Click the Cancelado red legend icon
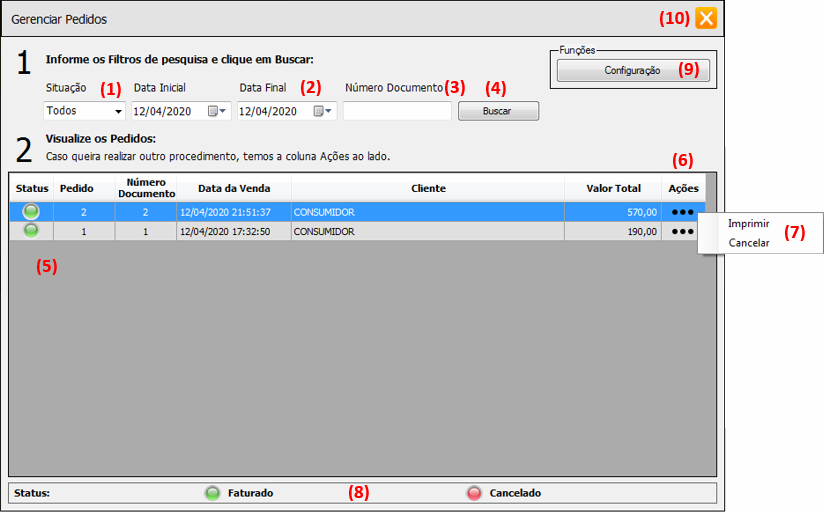824x512 pixels. pyautogui.click(x=474, y=493)
